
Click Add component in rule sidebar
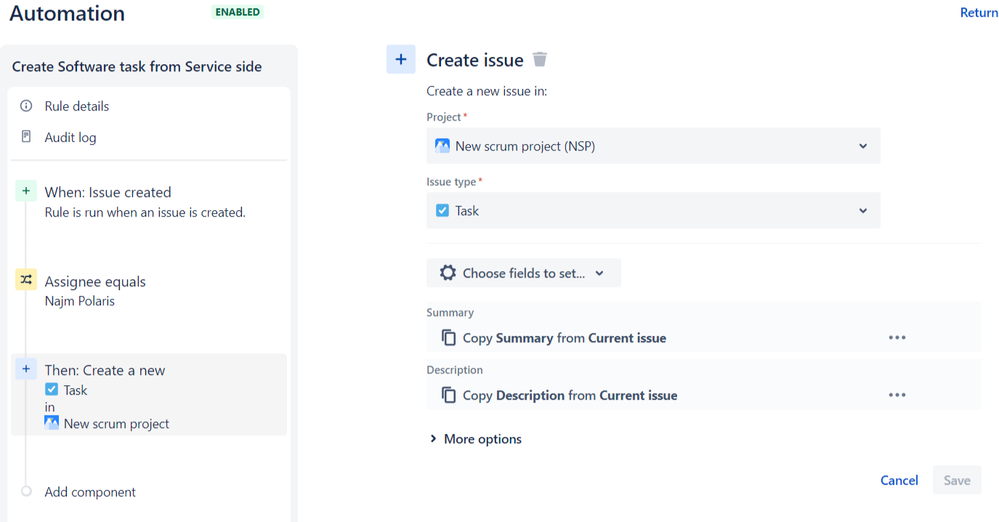(x=90, y=492)
